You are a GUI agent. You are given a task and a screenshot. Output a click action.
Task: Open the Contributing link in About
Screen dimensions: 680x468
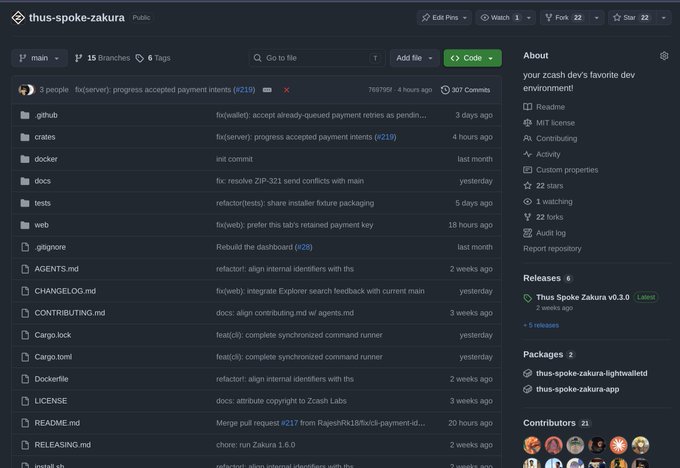click(x=556, y=139)
